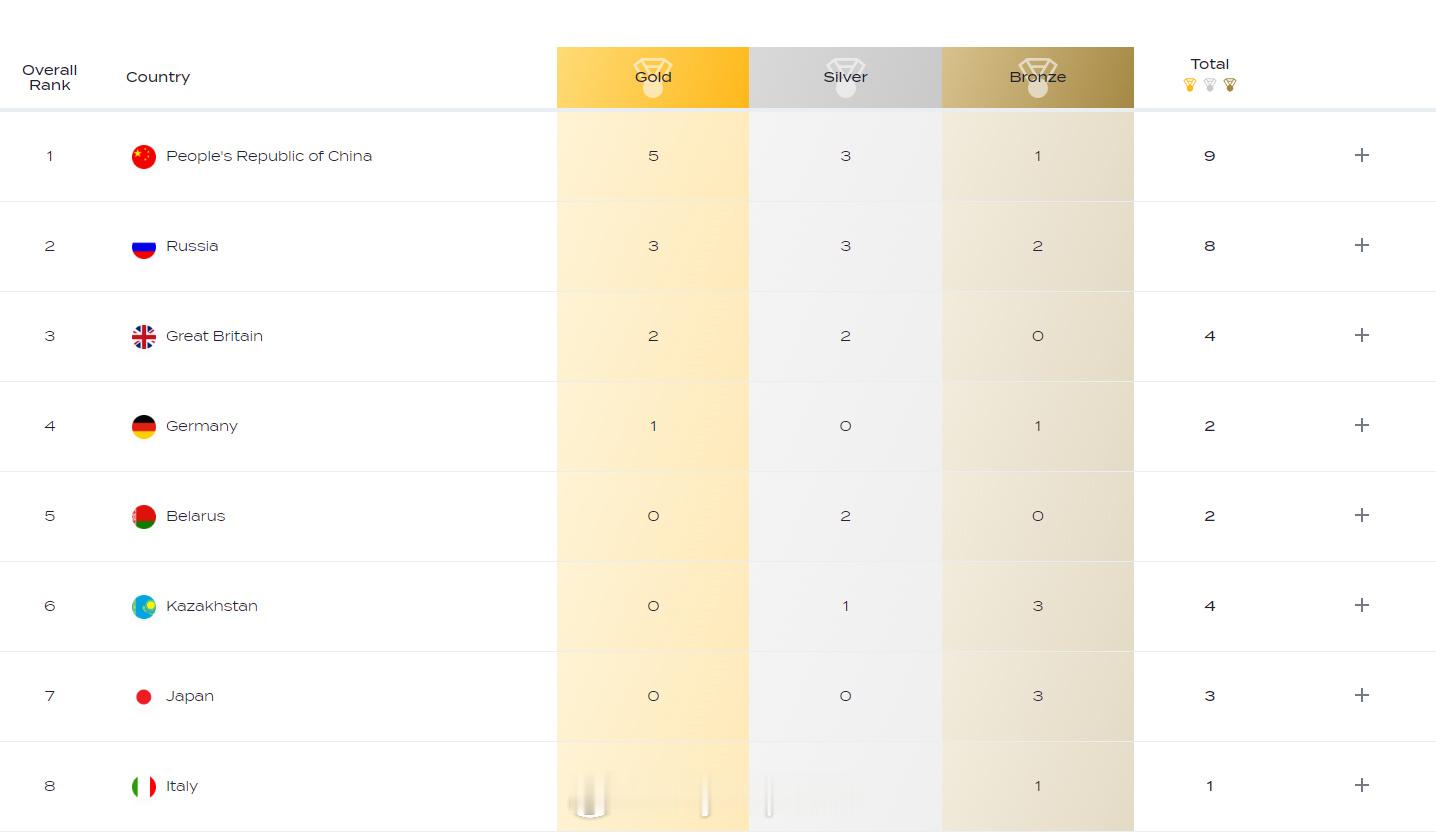Click the Japan flag icon
The image size is (1436, 833).
coord(144,696)
